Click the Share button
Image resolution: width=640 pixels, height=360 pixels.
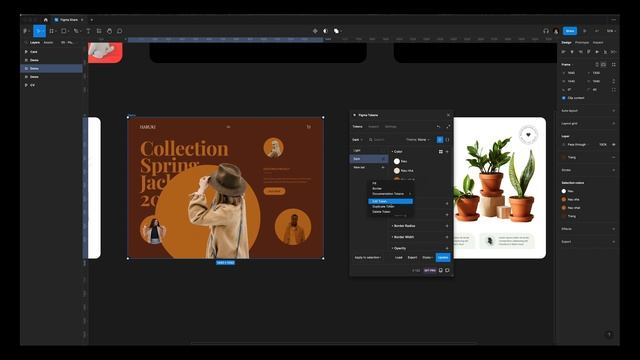pos(570,31)
